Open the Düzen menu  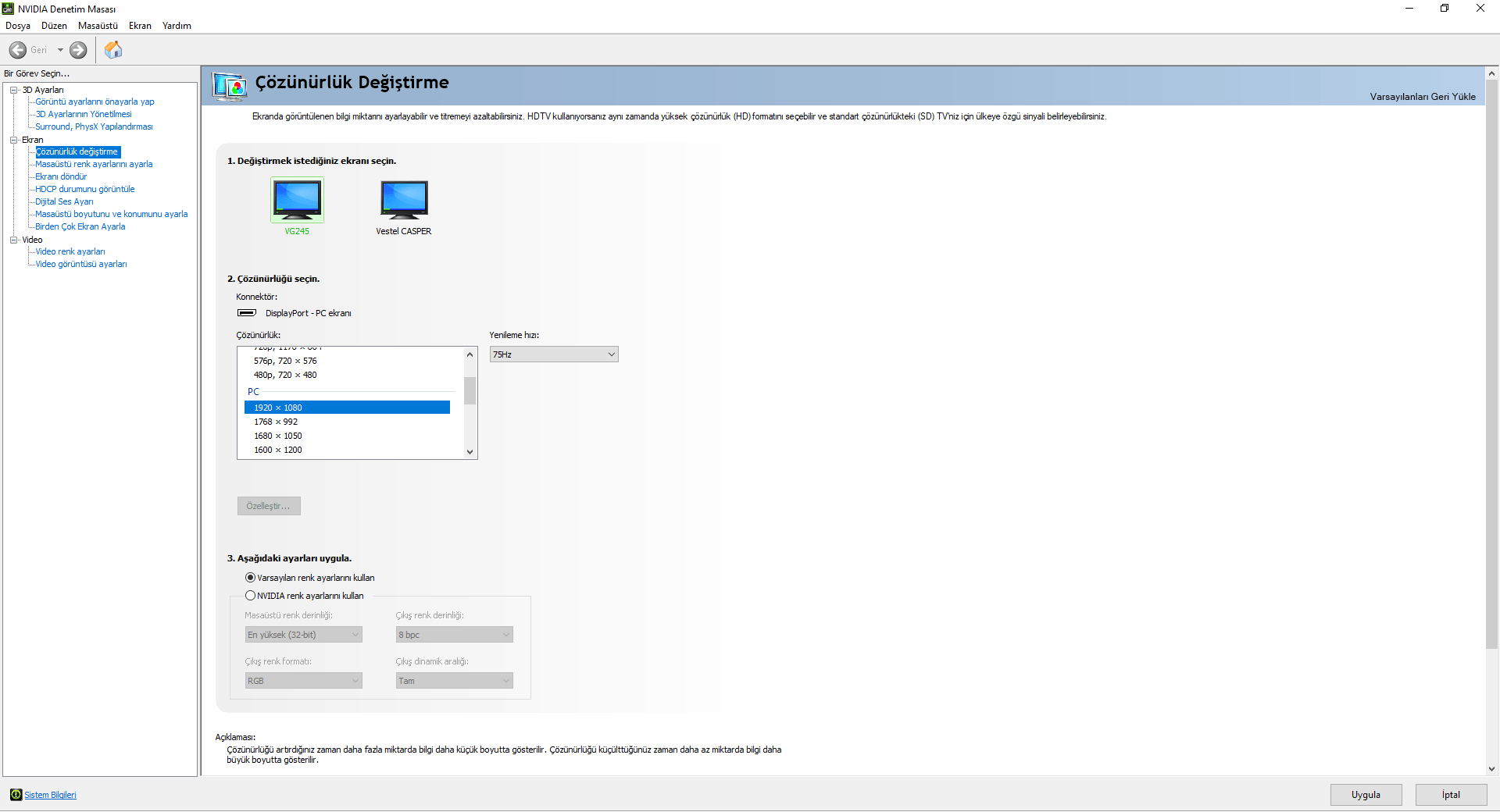54,26
